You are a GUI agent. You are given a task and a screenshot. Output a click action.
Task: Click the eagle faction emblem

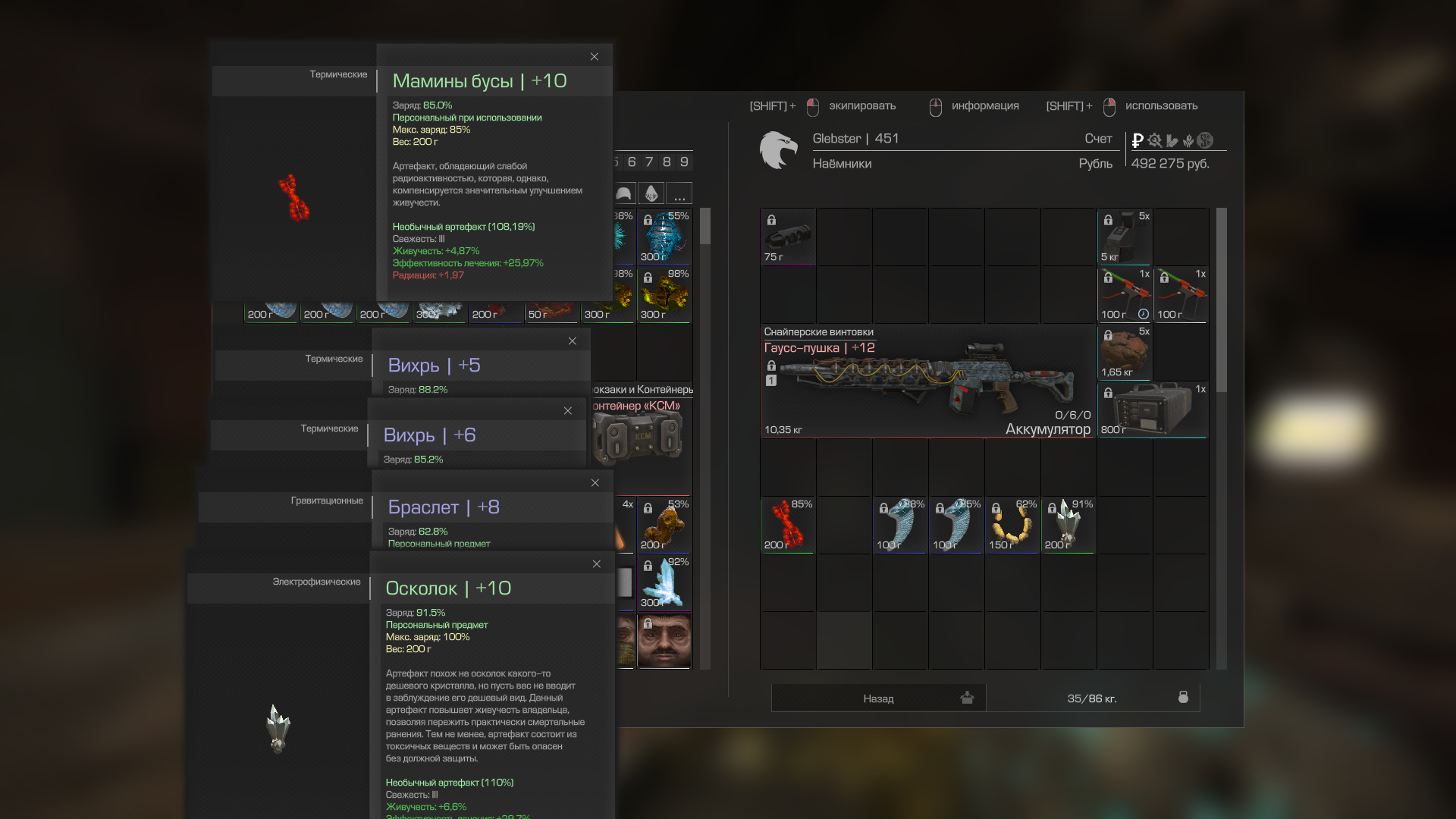[x=779, y=149]
